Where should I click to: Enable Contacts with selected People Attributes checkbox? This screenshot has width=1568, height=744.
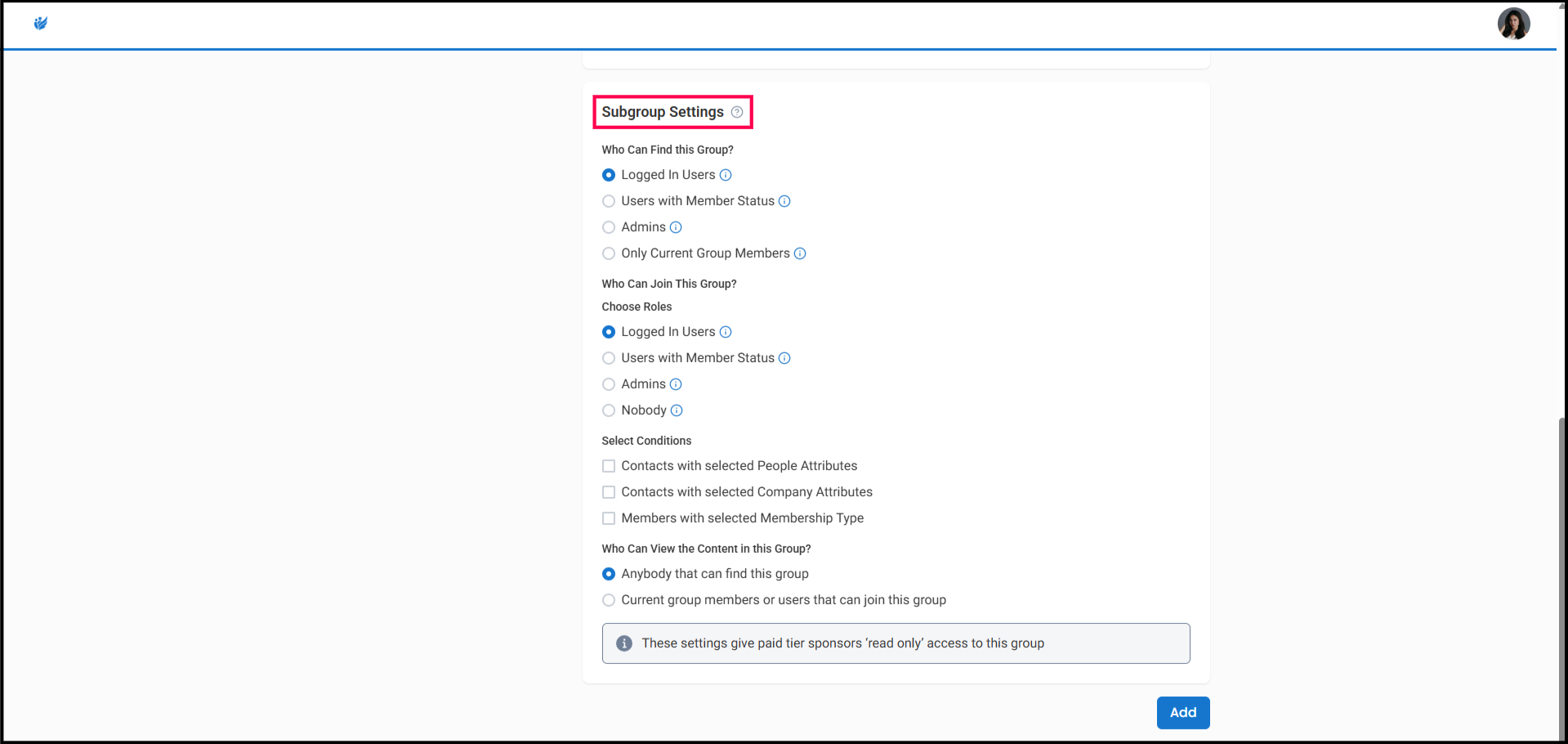pos(609,466)
